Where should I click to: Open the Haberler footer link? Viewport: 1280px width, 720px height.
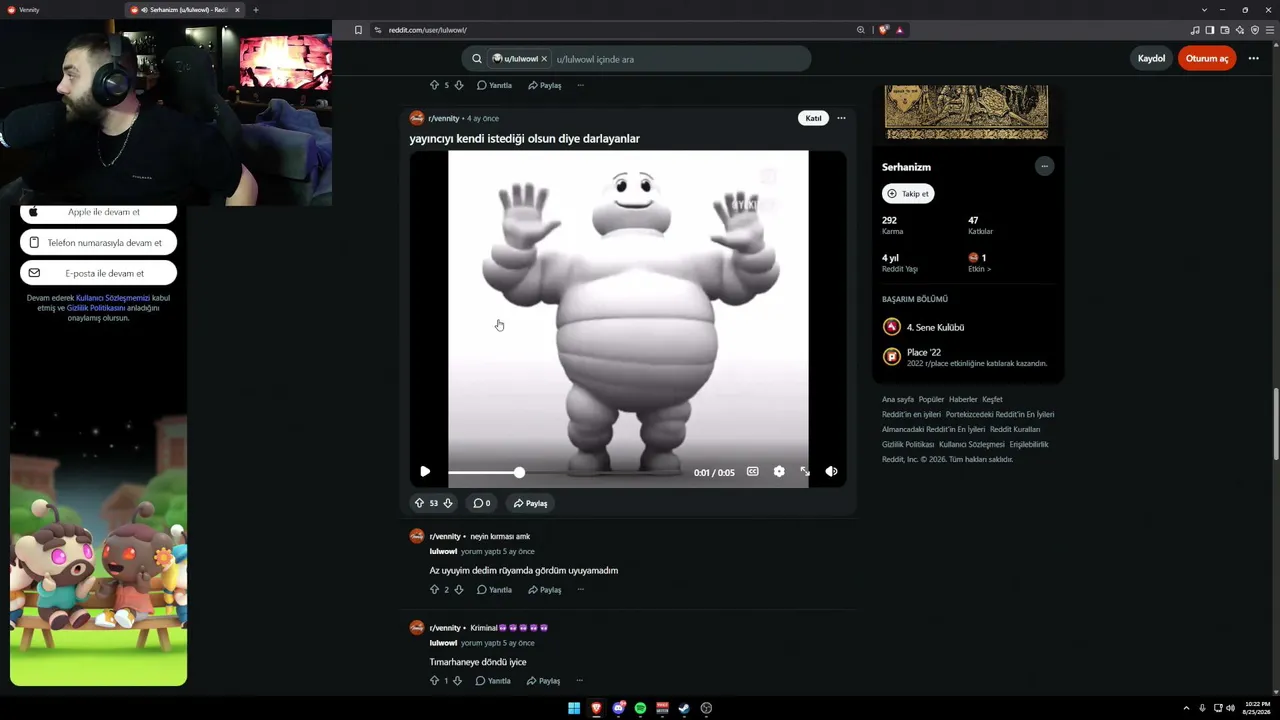(x=963, y=399)
